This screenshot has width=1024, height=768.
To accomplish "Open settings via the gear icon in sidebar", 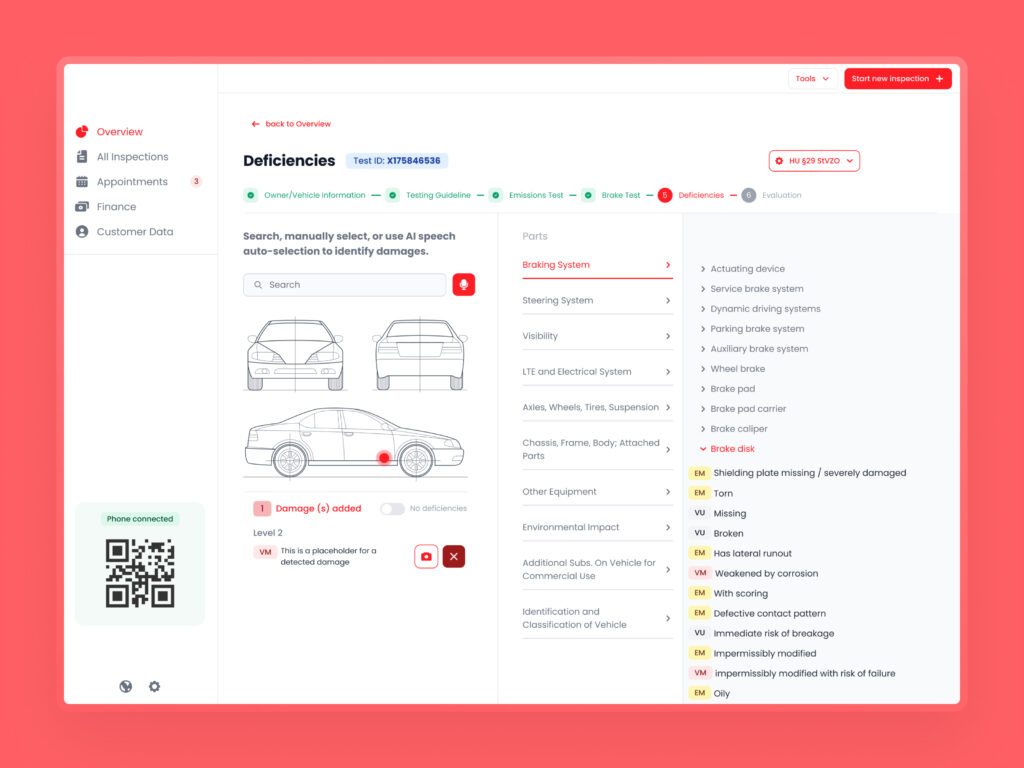I will pos(154,686).
